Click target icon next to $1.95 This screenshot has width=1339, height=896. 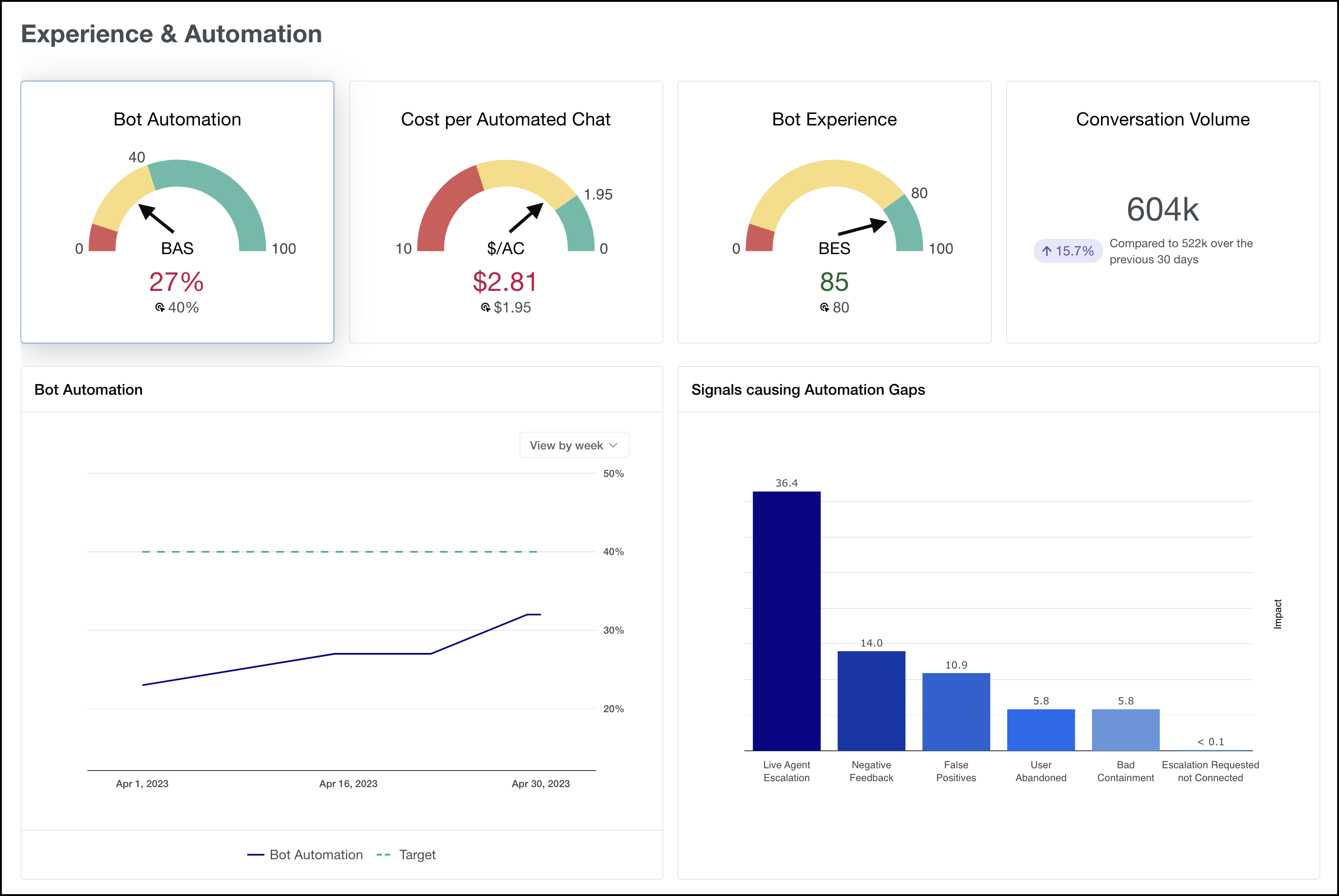click(x=485, y=307)
